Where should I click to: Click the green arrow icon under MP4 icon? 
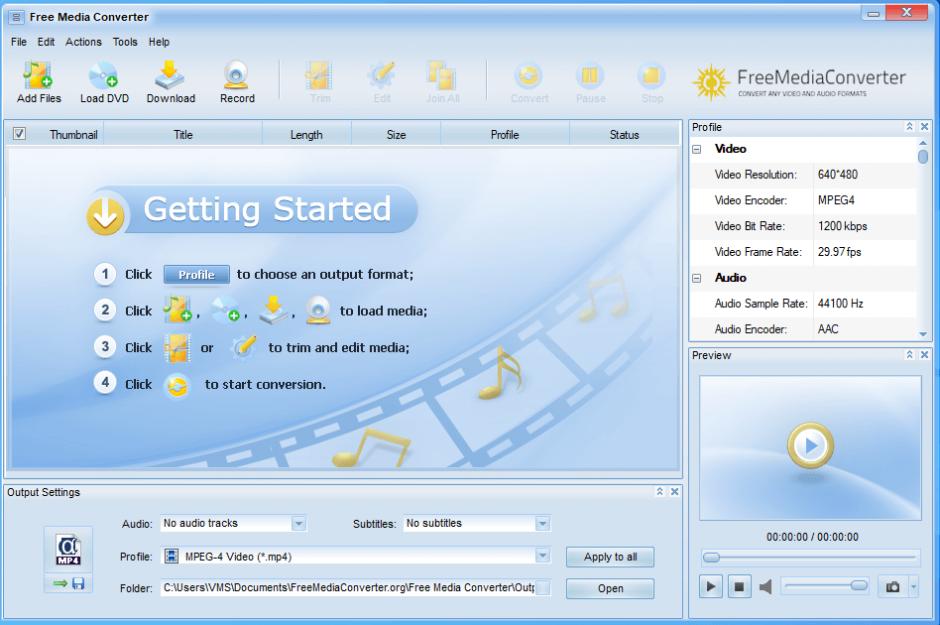point(60,583)
